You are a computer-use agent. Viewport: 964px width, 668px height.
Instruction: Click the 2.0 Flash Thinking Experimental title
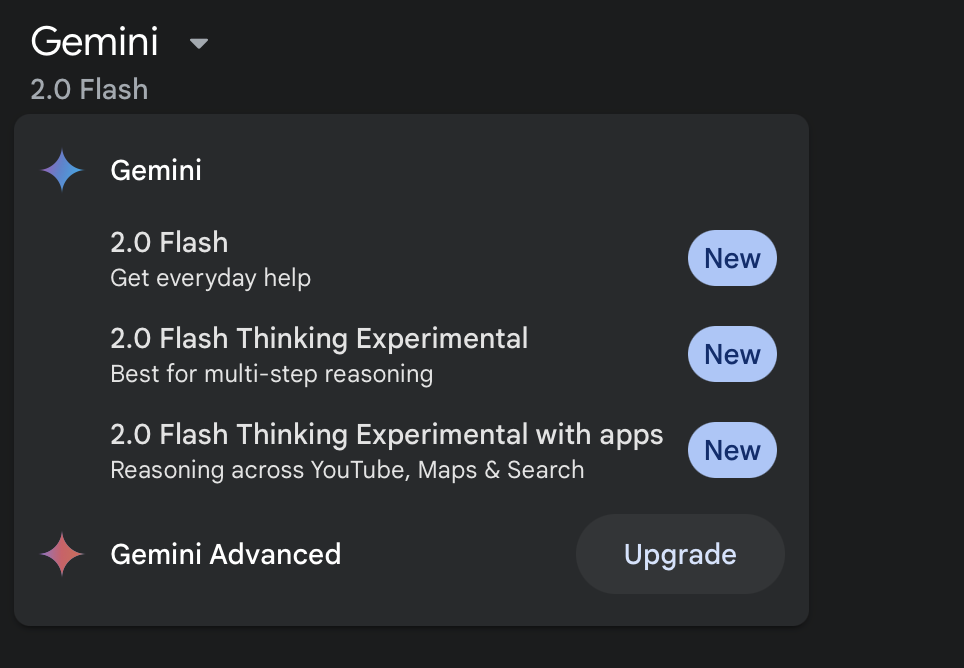point(319,339)
